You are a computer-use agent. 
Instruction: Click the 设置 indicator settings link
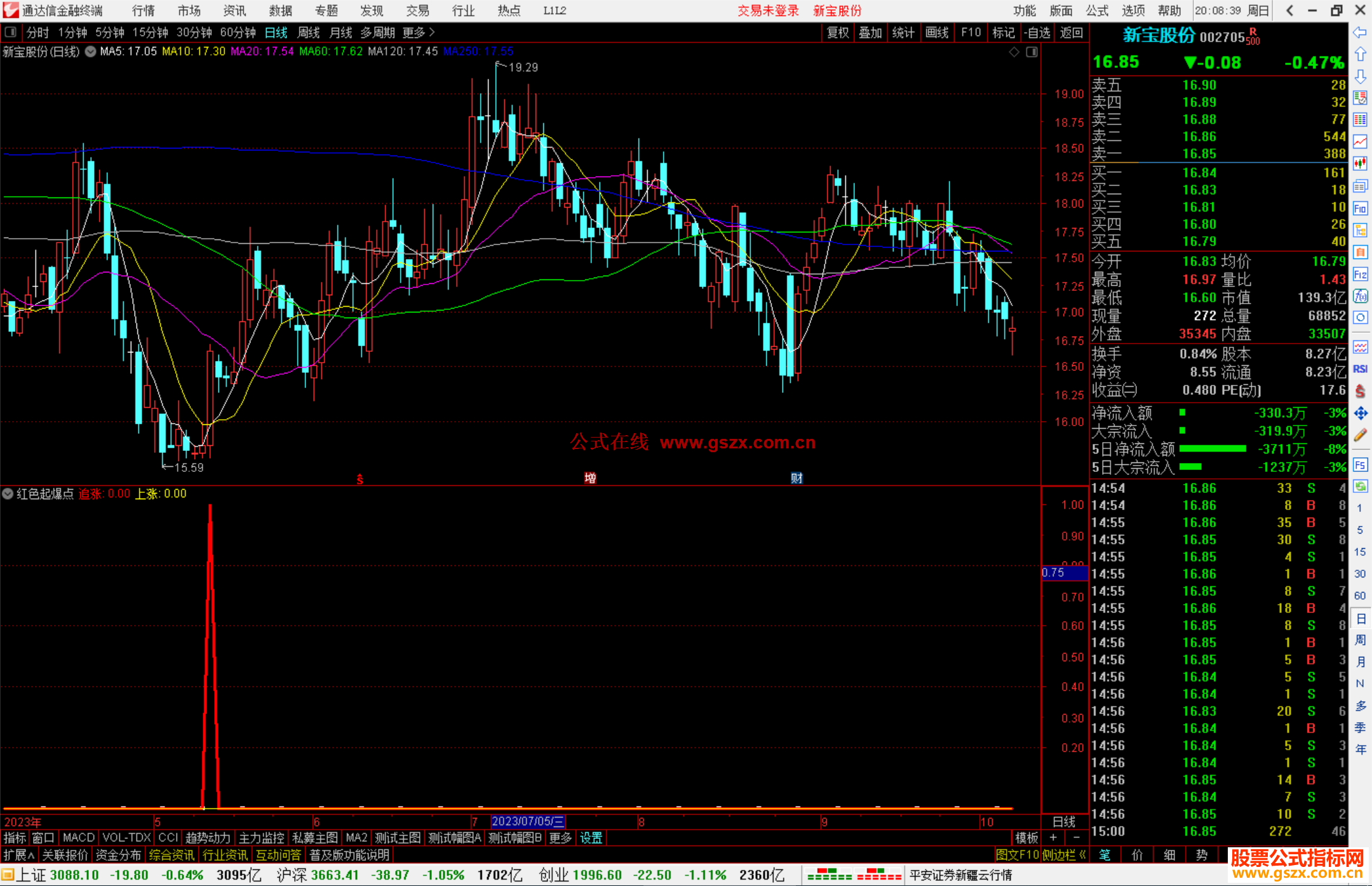click(x=591, y=838)
